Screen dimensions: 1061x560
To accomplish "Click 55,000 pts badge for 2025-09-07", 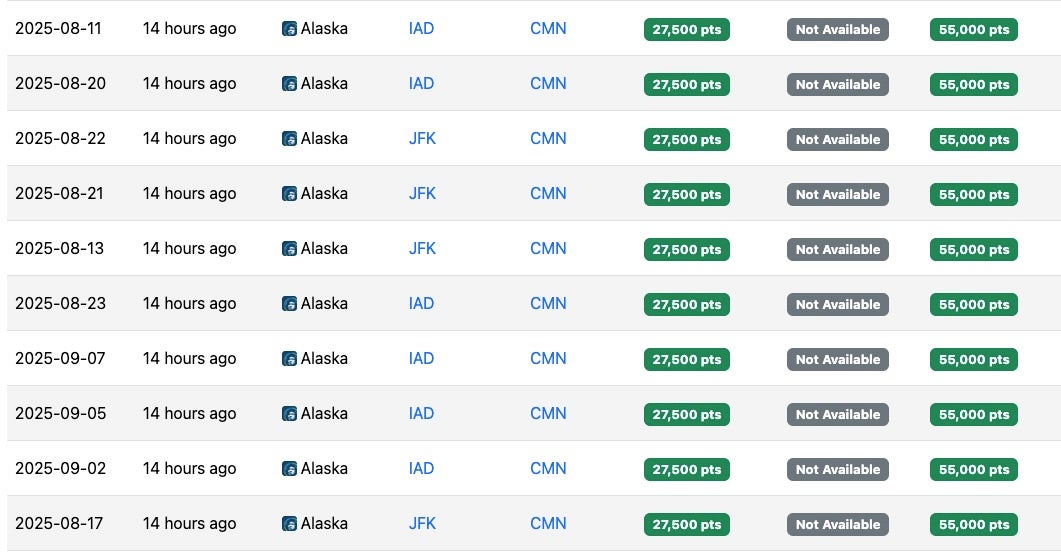I will (973, 360).
